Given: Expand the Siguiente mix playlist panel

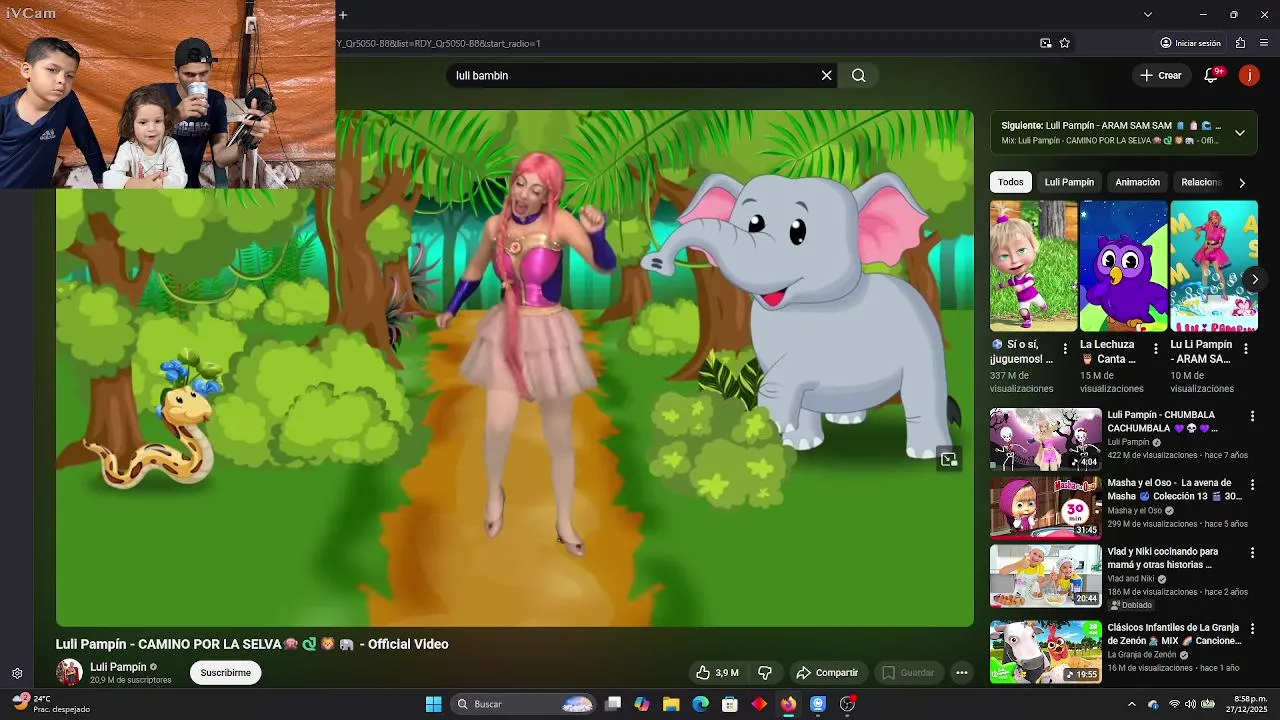Looking at the screenshot, I should point(1239,133).
